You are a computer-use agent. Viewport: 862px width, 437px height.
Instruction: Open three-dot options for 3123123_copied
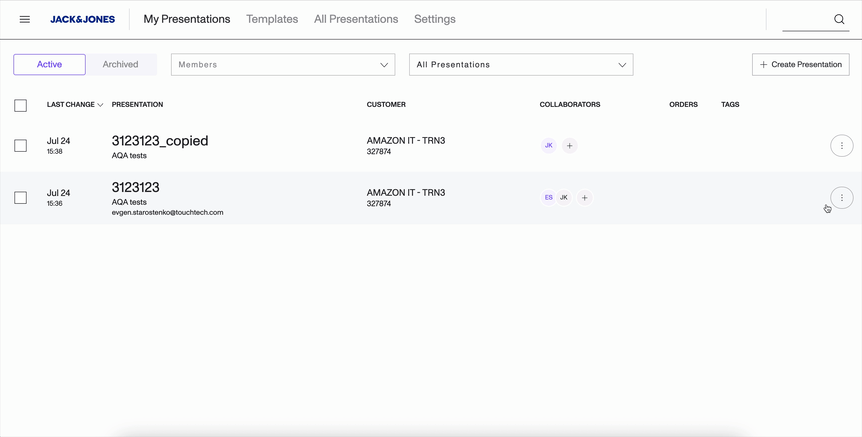click(x=842, y=146)
